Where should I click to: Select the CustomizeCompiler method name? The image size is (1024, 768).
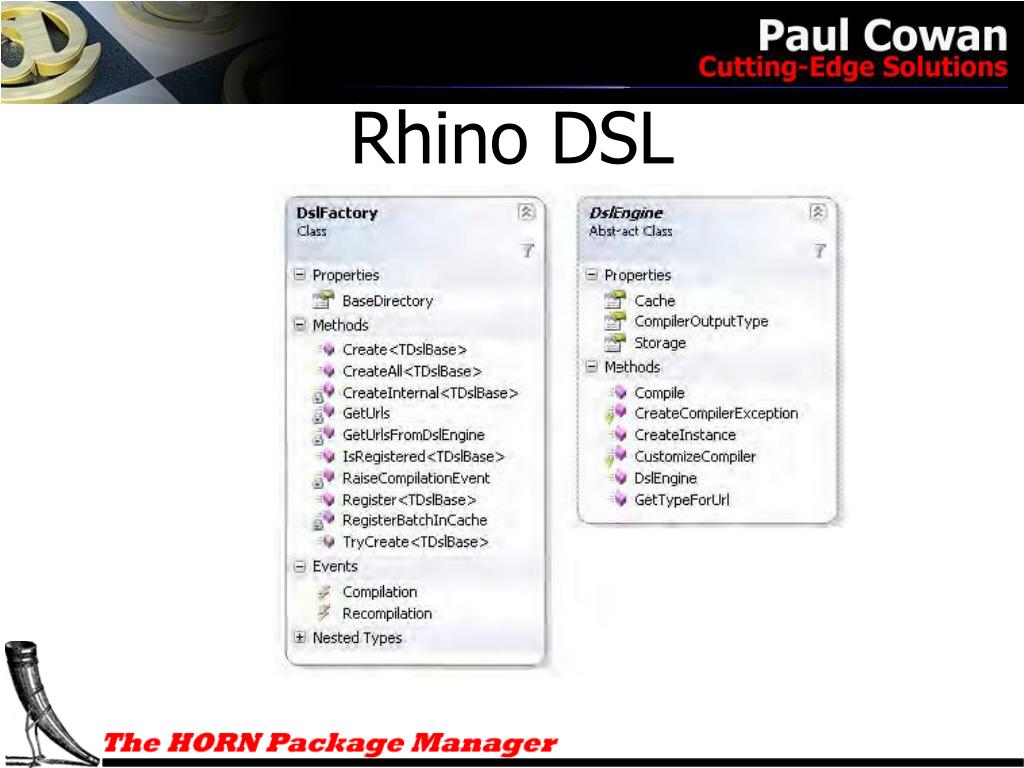[696, 456]
